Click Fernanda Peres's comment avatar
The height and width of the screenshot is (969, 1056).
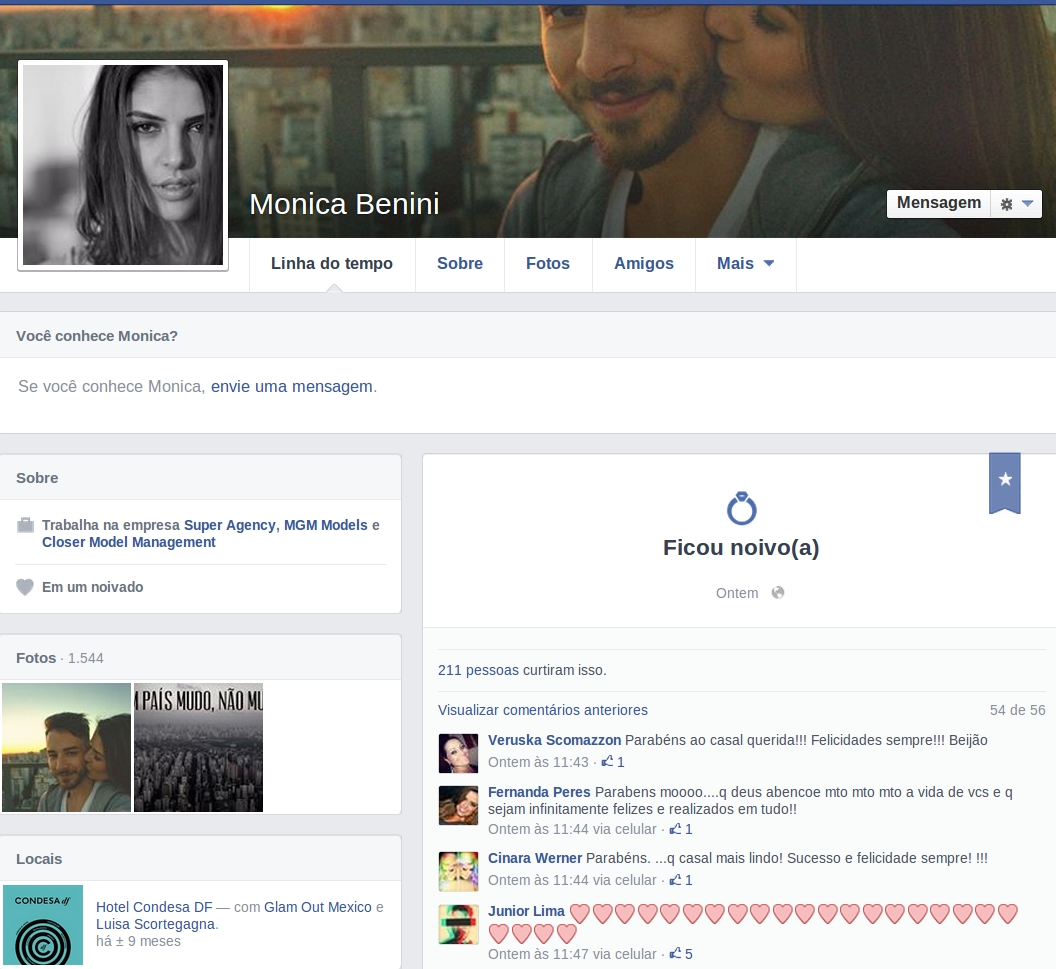458,804
